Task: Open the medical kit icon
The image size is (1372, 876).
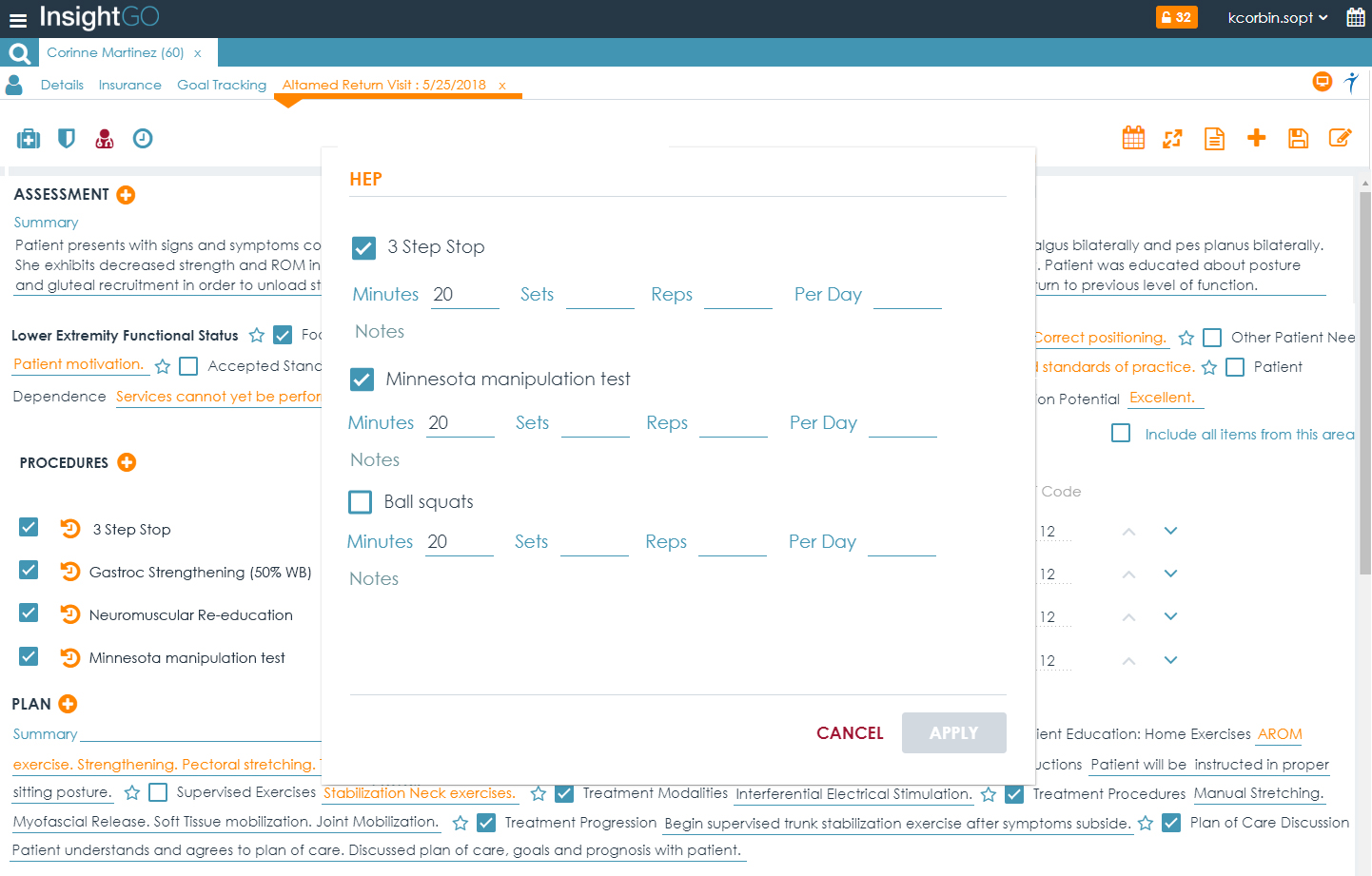Action: tap(29, 139)
